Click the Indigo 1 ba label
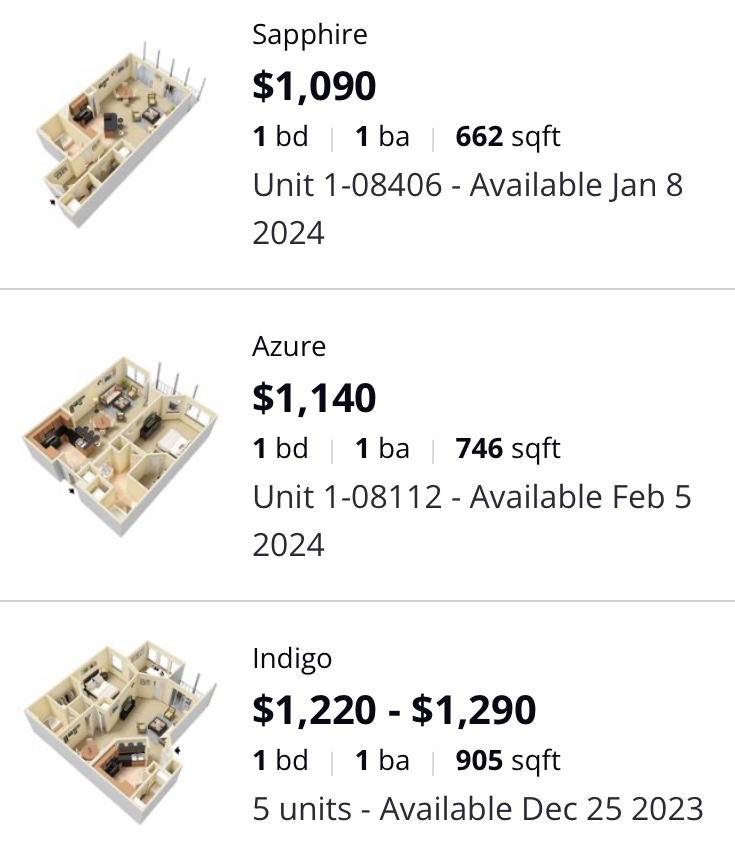735x861 pixels. 382,761
